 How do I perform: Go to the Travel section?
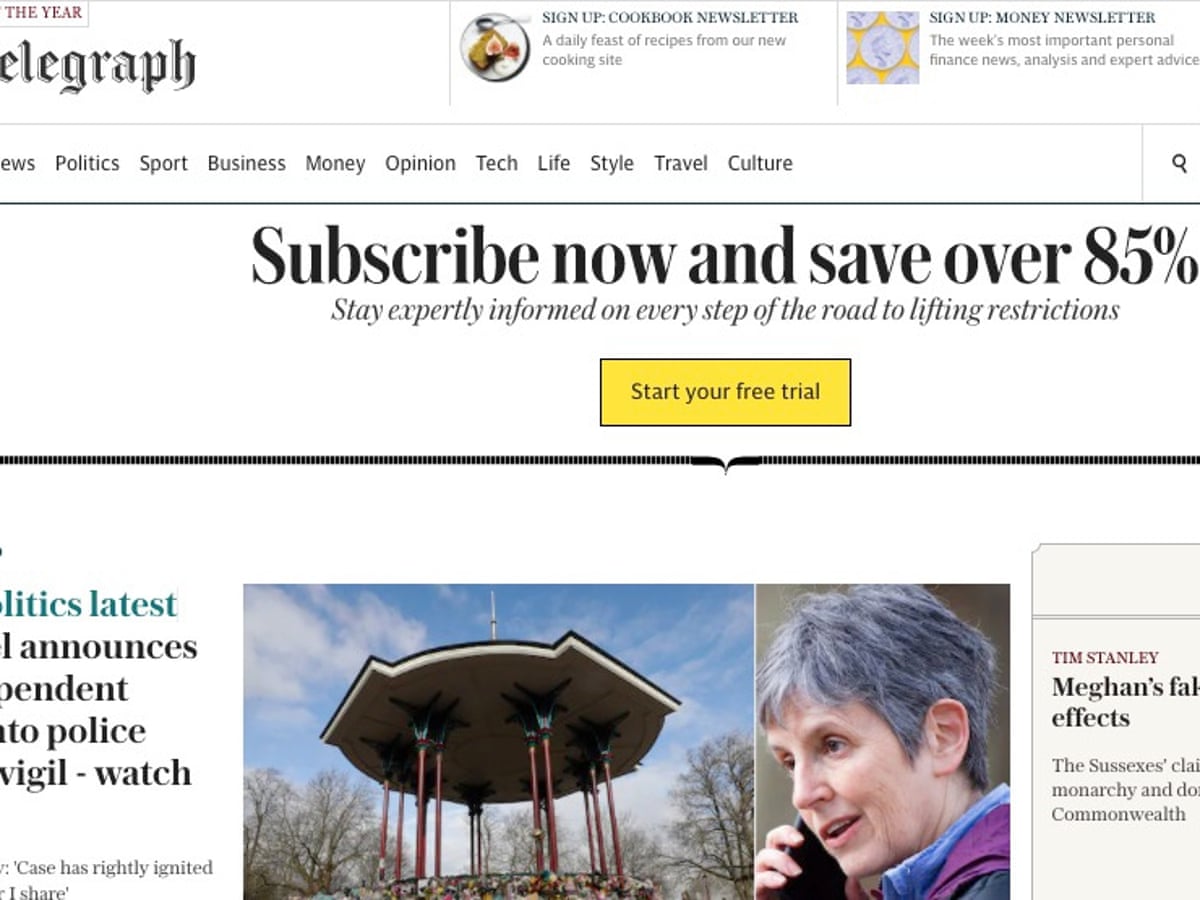click(681, 163)
